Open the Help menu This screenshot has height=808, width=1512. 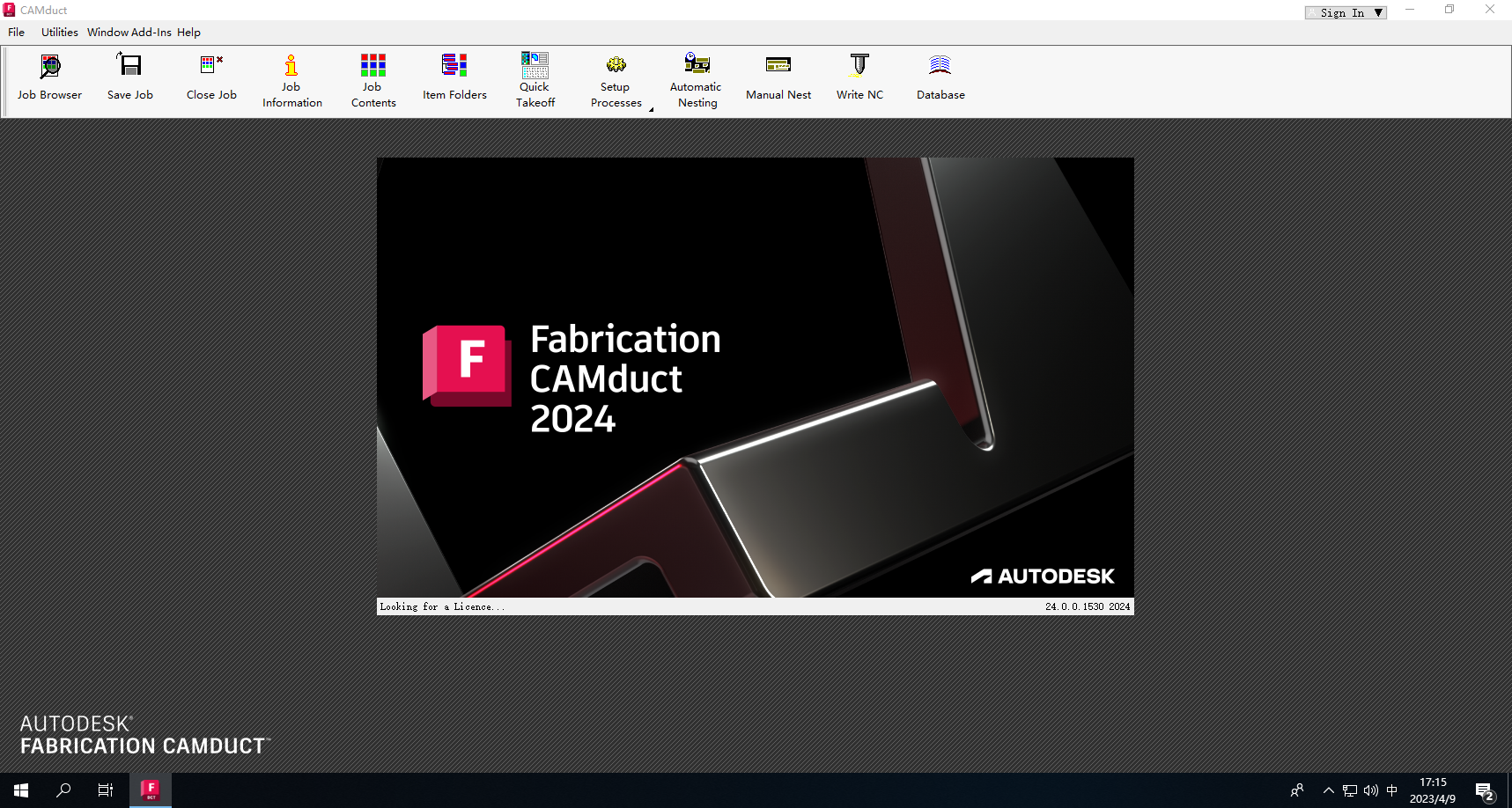tap(188, 33)
